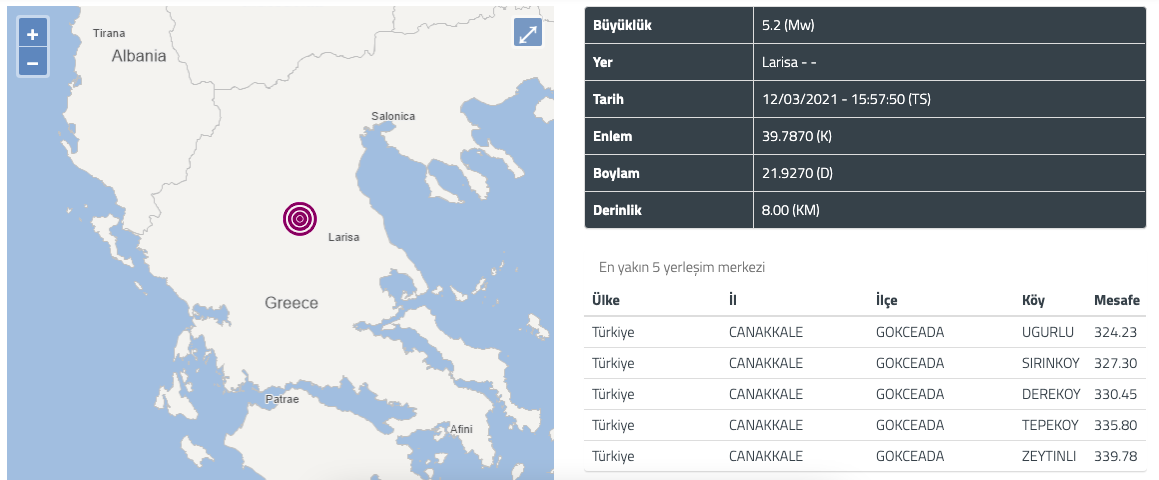Click the Albania label on the map
Image resolution: width=1159 pixels, height=480 pixels.
tap(139, 56)
